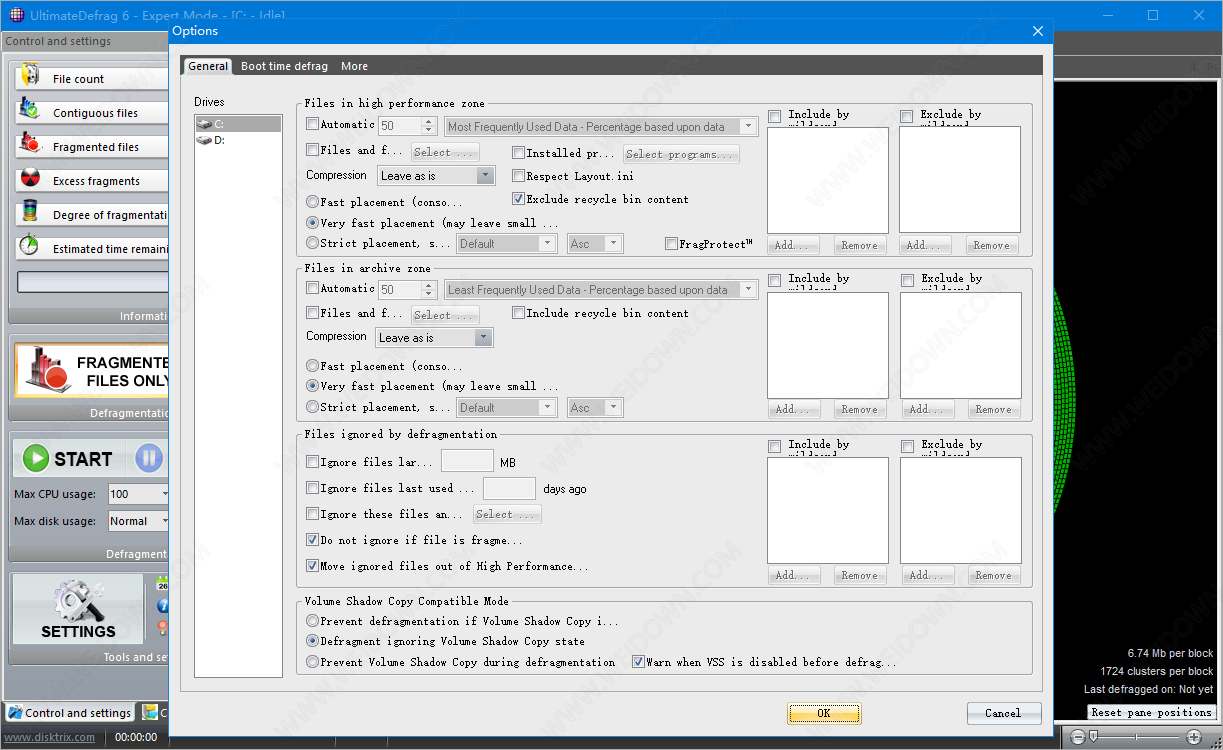Viewport: 1223px width, 750px height.
Task: Open archive zone Compression dropdown
Action: pyautogui.click(x=434, y=338)
